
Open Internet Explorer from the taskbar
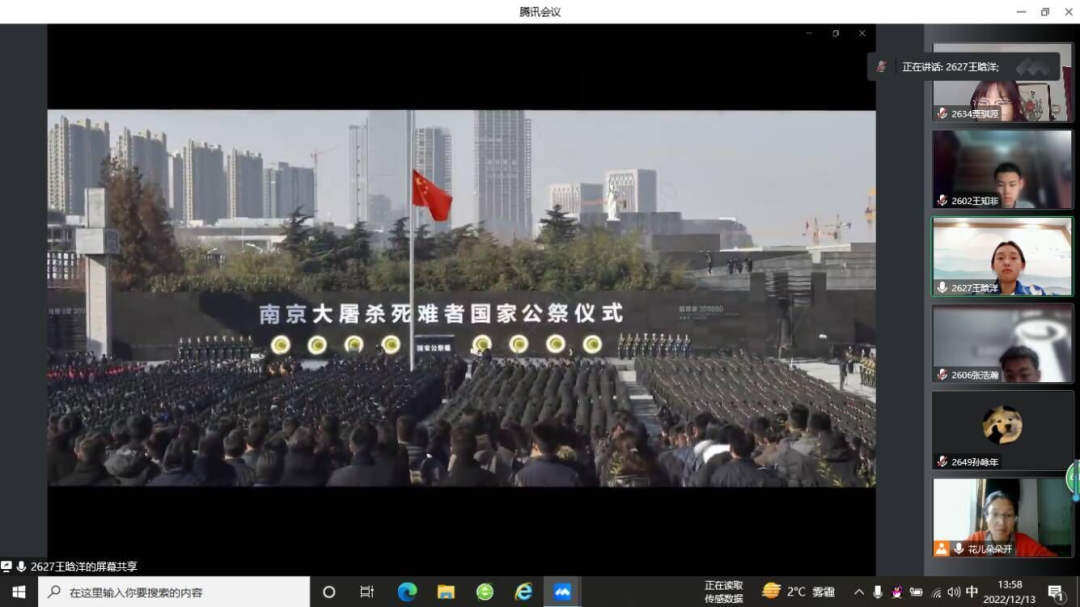(523, 592)
